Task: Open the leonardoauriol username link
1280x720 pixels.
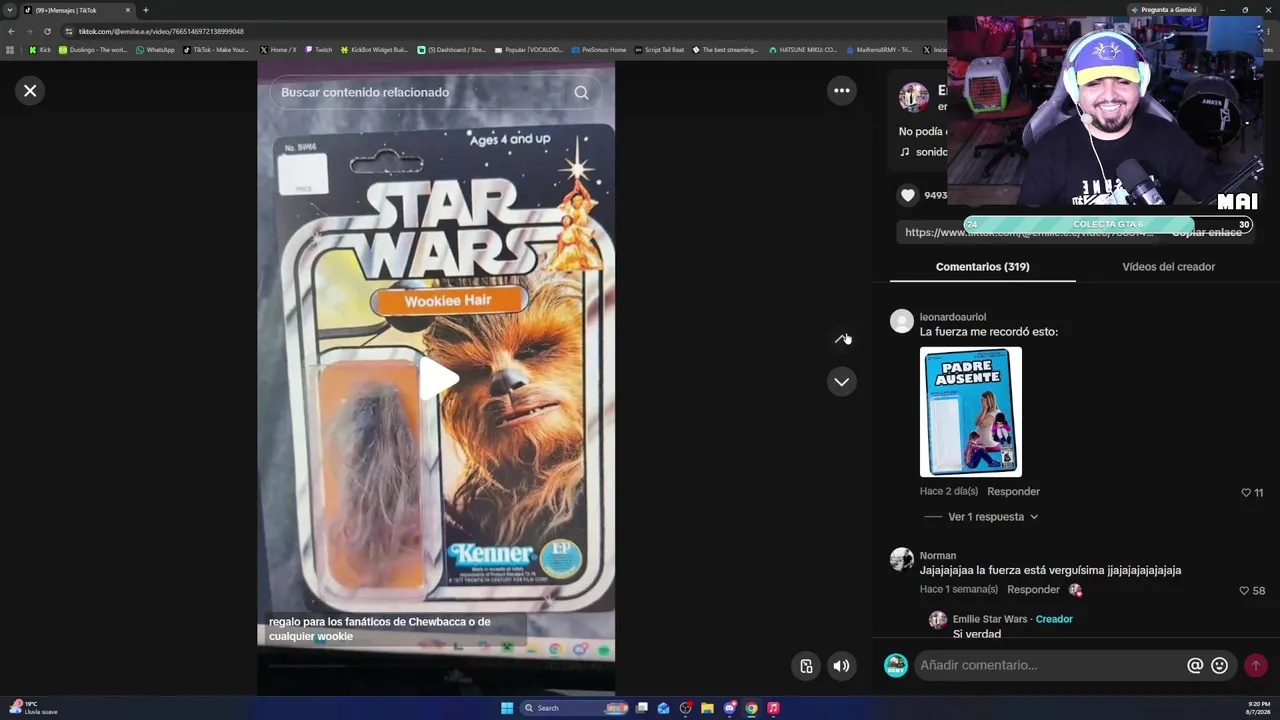Action: tap(952, 317)
